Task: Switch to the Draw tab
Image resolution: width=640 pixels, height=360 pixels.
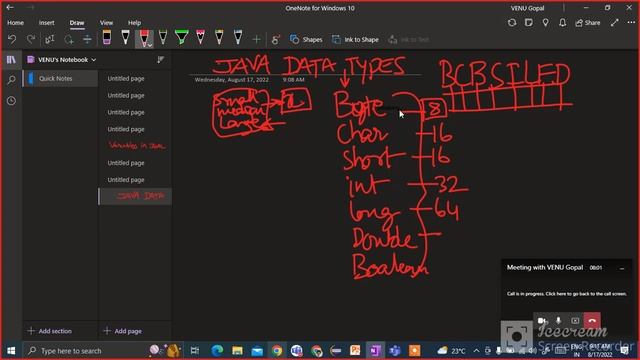Action: (77, 23)
